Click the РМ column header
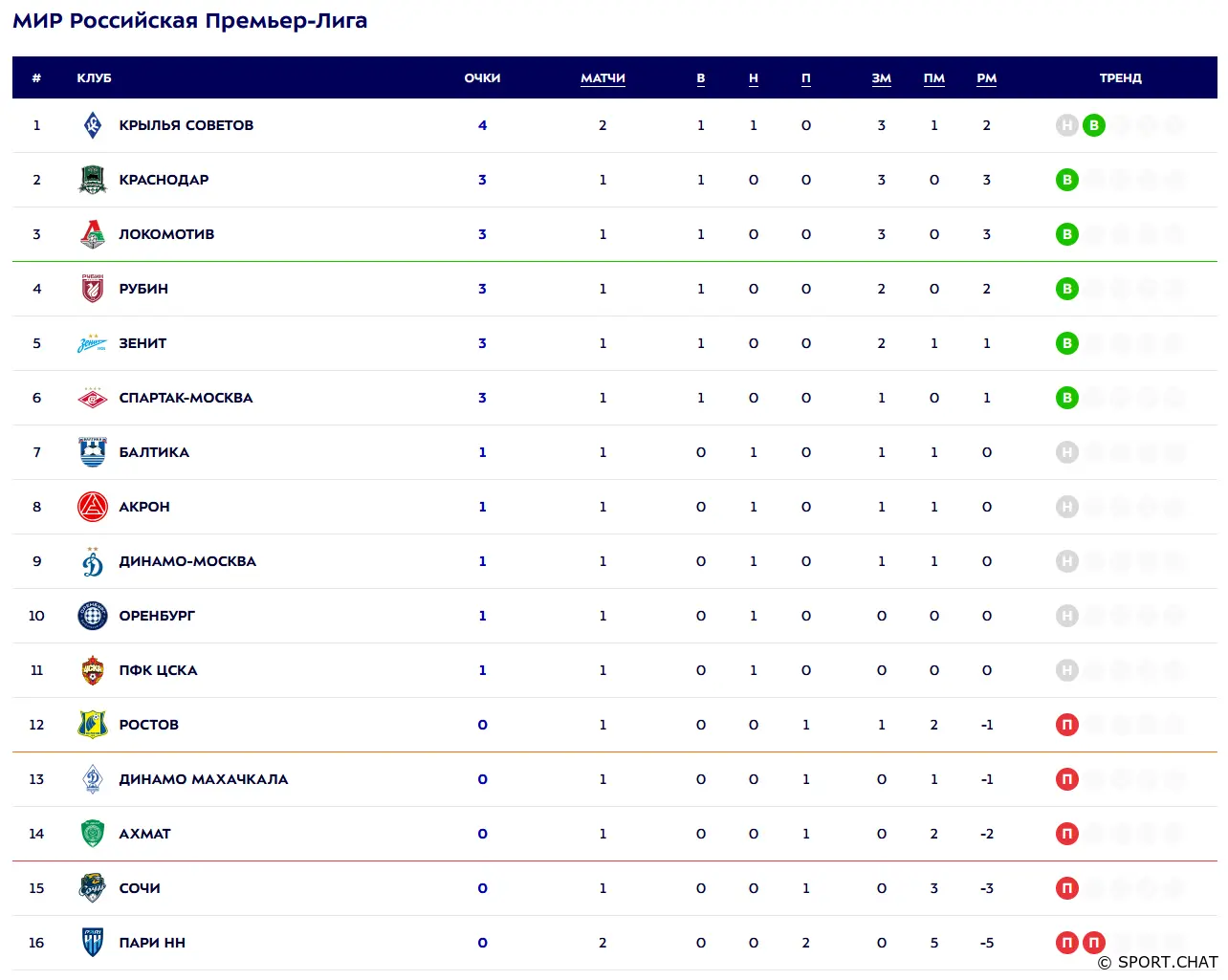The width and height of the screenshot is (1228, 980). pyautogui.click(x=987, y=78)
